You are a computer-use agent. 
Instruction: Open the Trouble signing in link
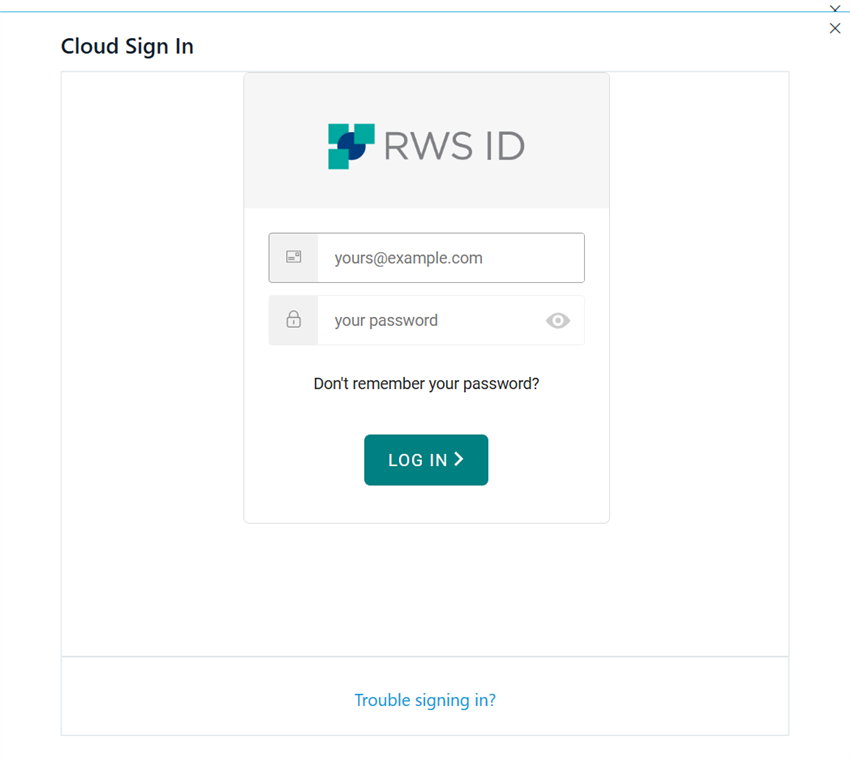[425, 700]
